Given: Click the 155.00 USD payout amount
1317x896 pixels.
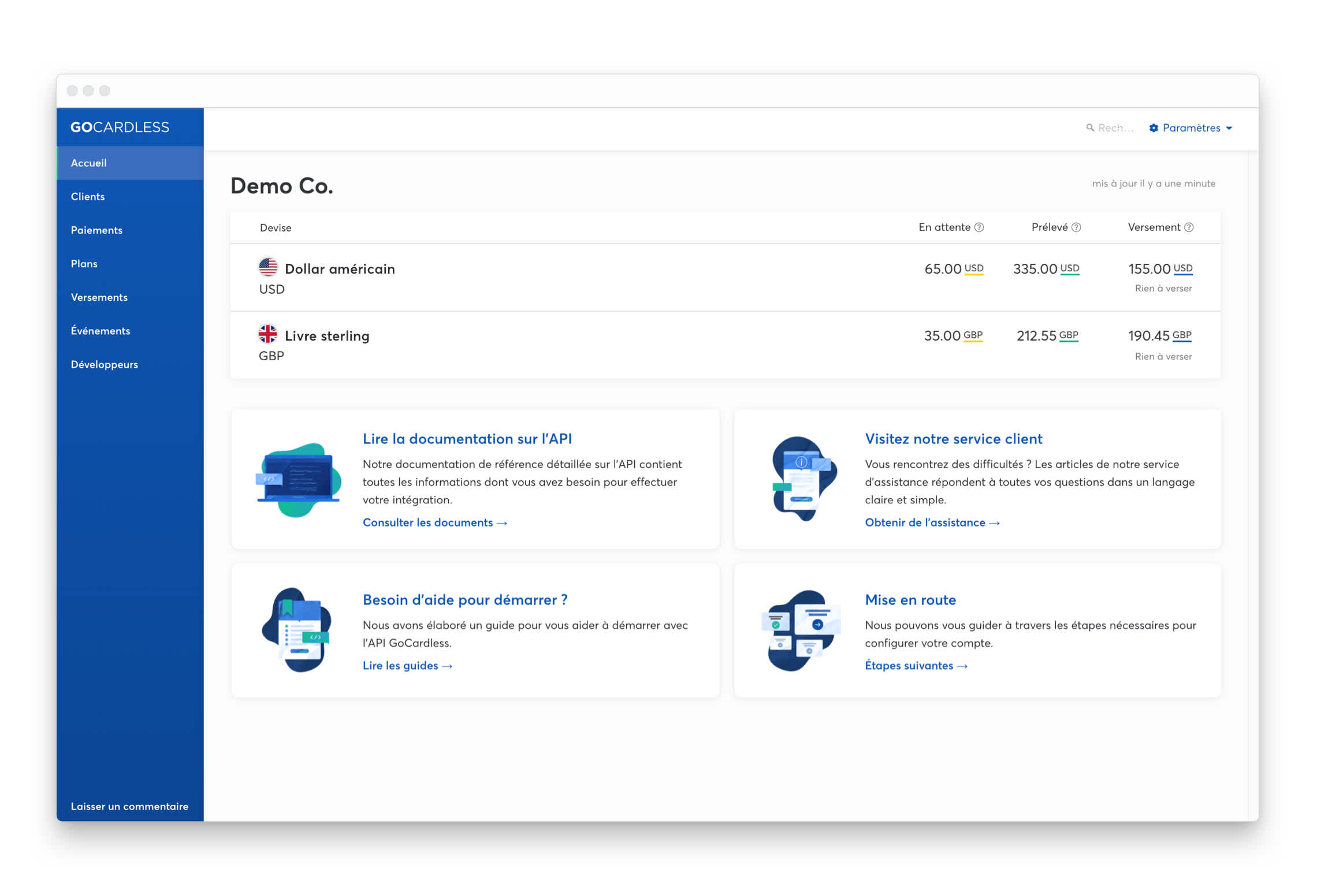Looking at the screenshot, I should [x=1160, y=268].
